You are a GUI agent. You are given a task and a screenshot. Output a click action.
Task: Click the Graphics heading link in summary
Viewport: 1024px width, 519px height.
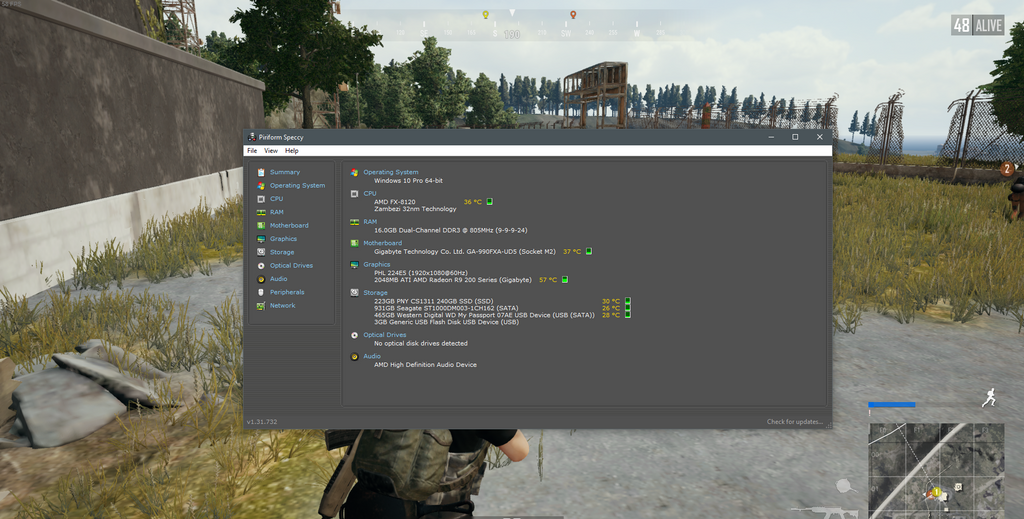point(377,264)
